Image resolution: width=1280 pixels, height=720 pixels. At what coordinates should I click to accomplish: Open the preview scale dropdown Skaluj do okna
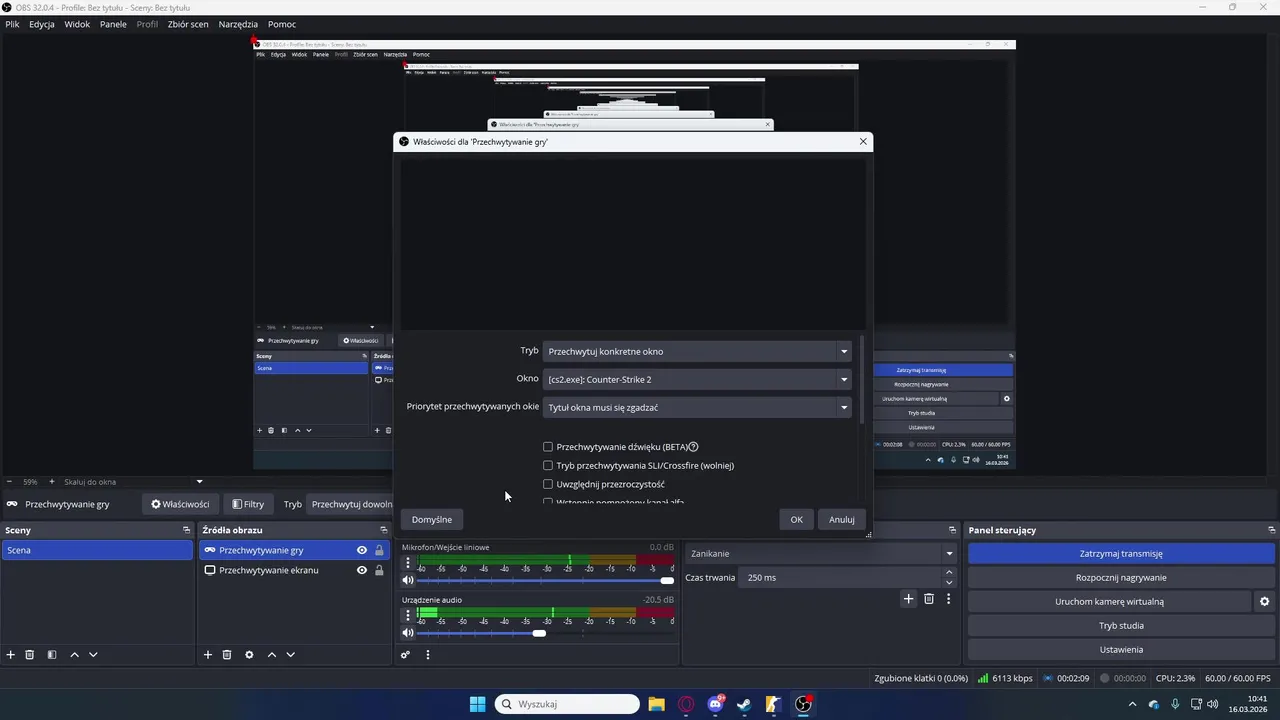click(133, 482)
